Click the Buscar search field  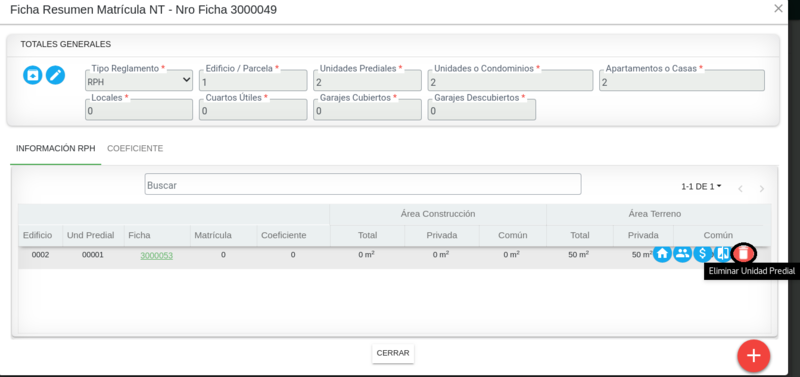click(363, 184)
